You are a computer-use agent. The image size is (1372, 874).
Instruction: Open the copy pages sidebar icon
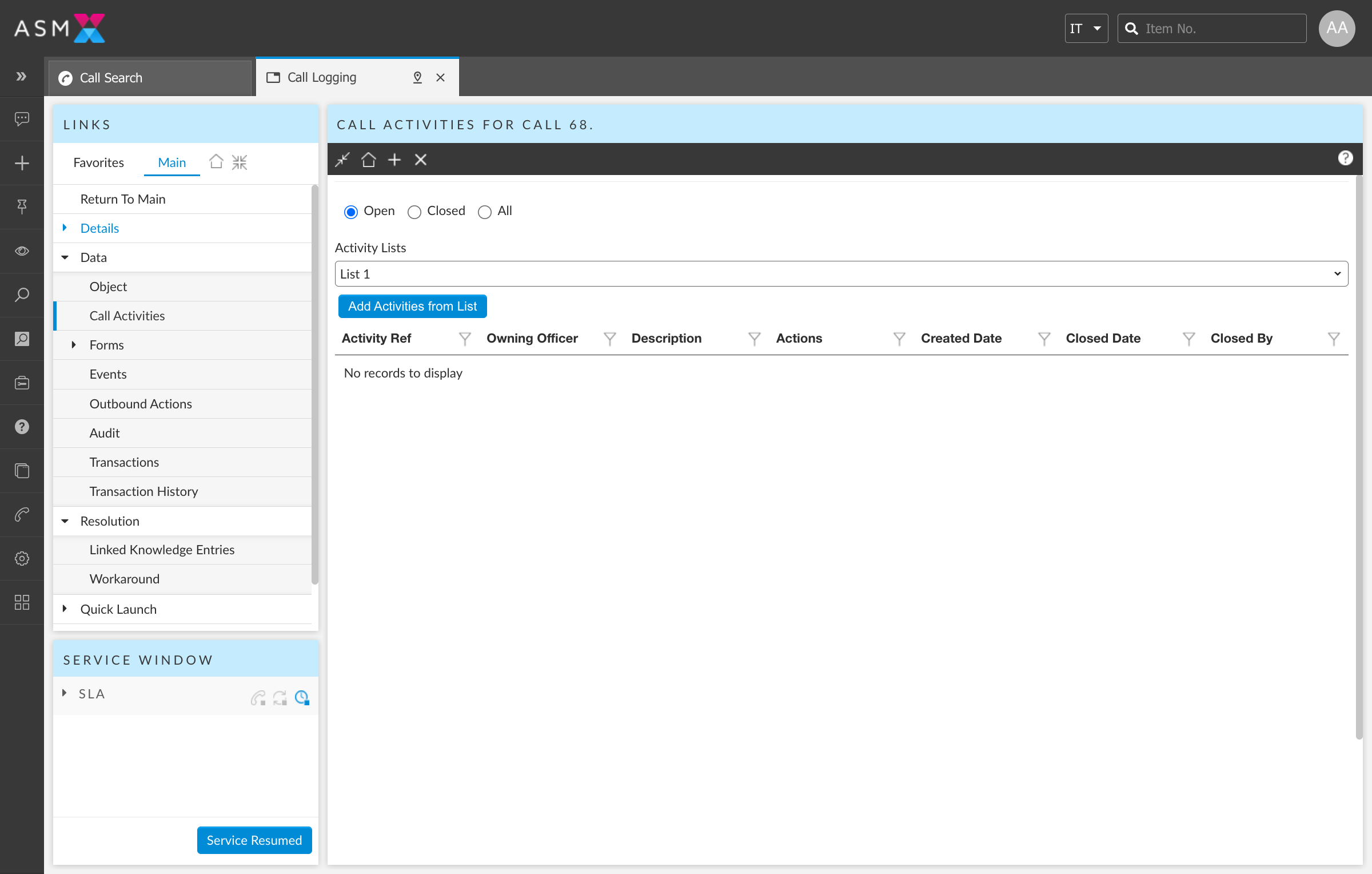tap(22, 471)
